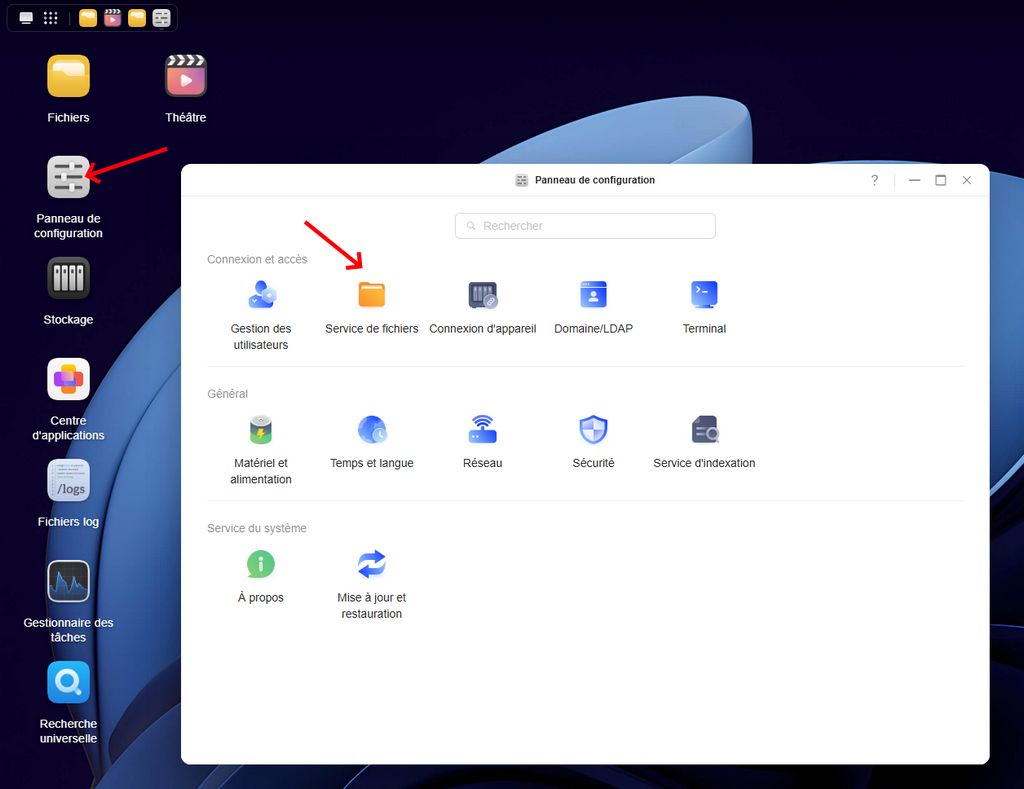Open Connexion d'appareil settings
Viewport: 1024px width, 789px height.
click(482, 295)
